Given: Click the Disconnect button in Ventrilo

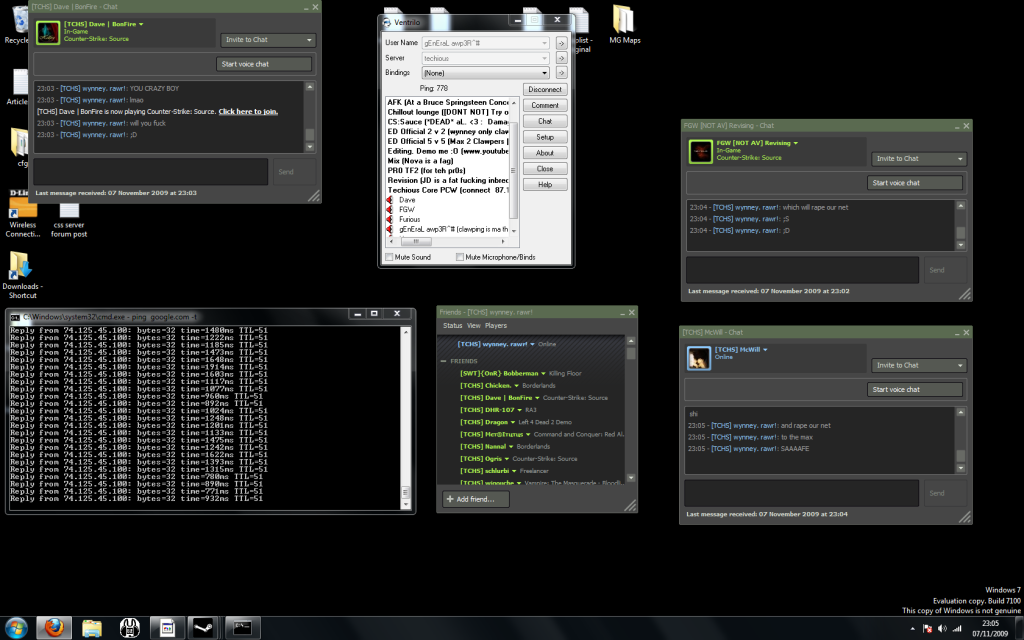Looking at the screenshot, I should click(545, 89).
